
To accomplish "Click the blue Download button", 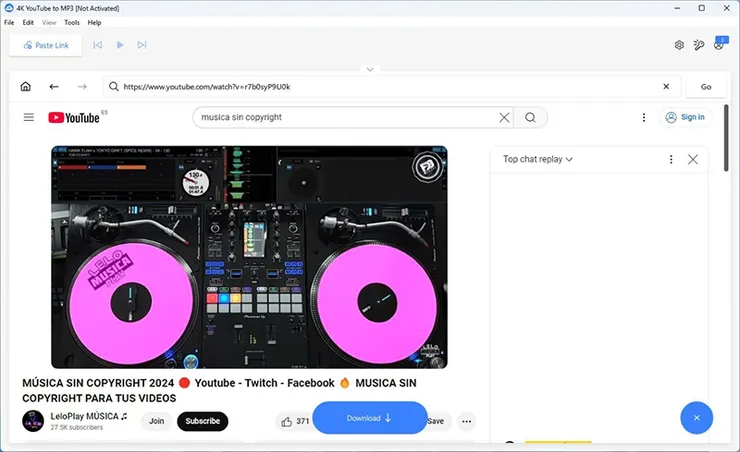I will [370, 418].
